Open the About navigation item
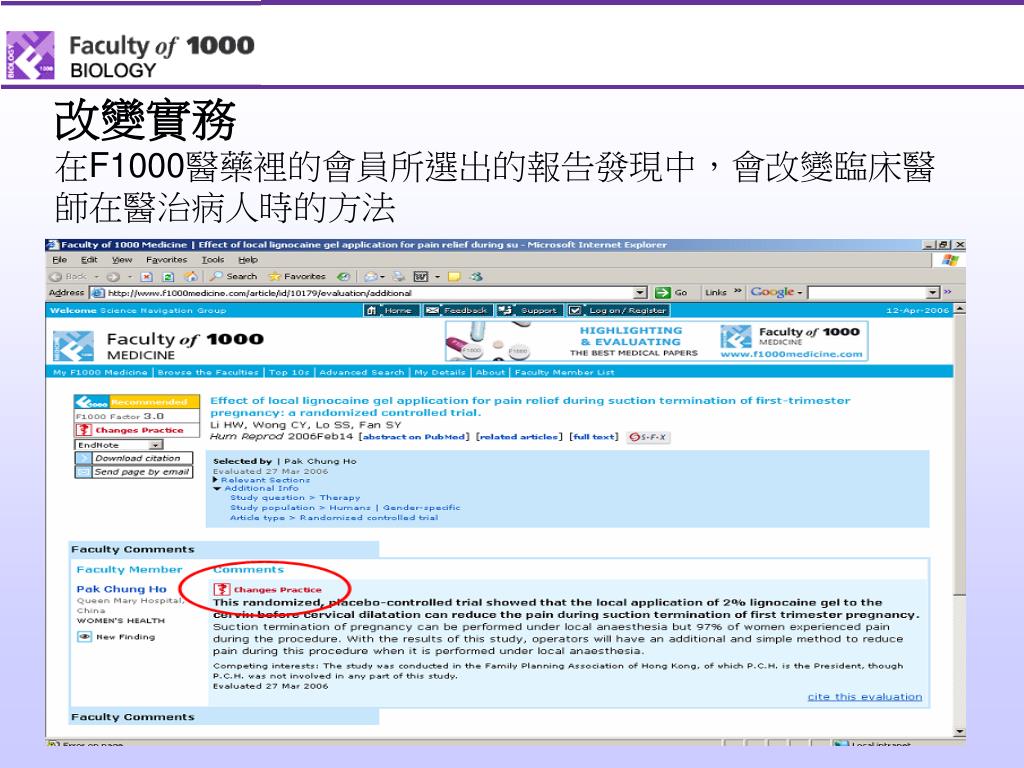The width and height of the screenshot is (1024, 768). (490, 372)
